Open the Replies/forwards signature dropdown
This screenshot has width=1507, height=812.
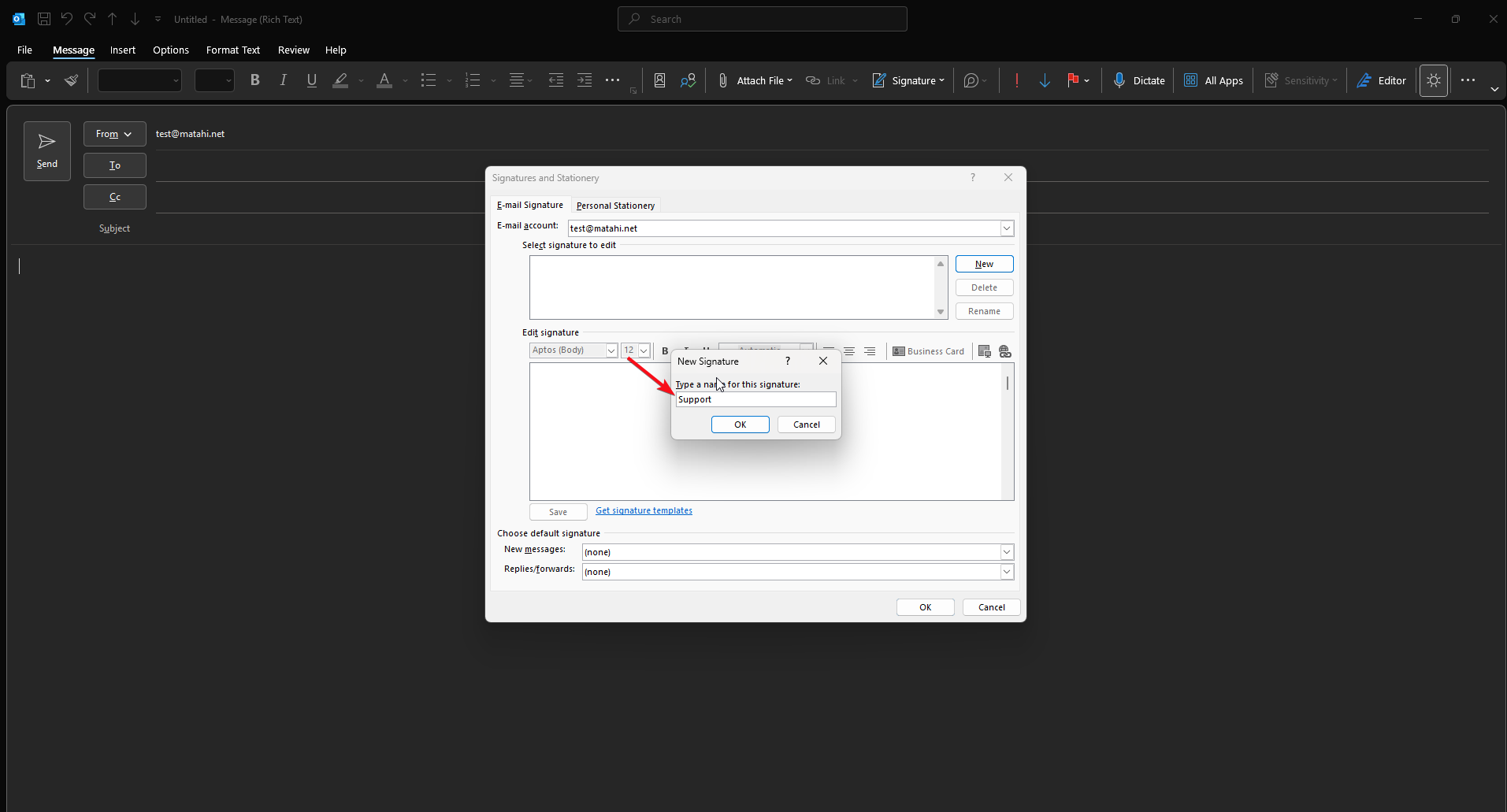(x=1006, y=572)
